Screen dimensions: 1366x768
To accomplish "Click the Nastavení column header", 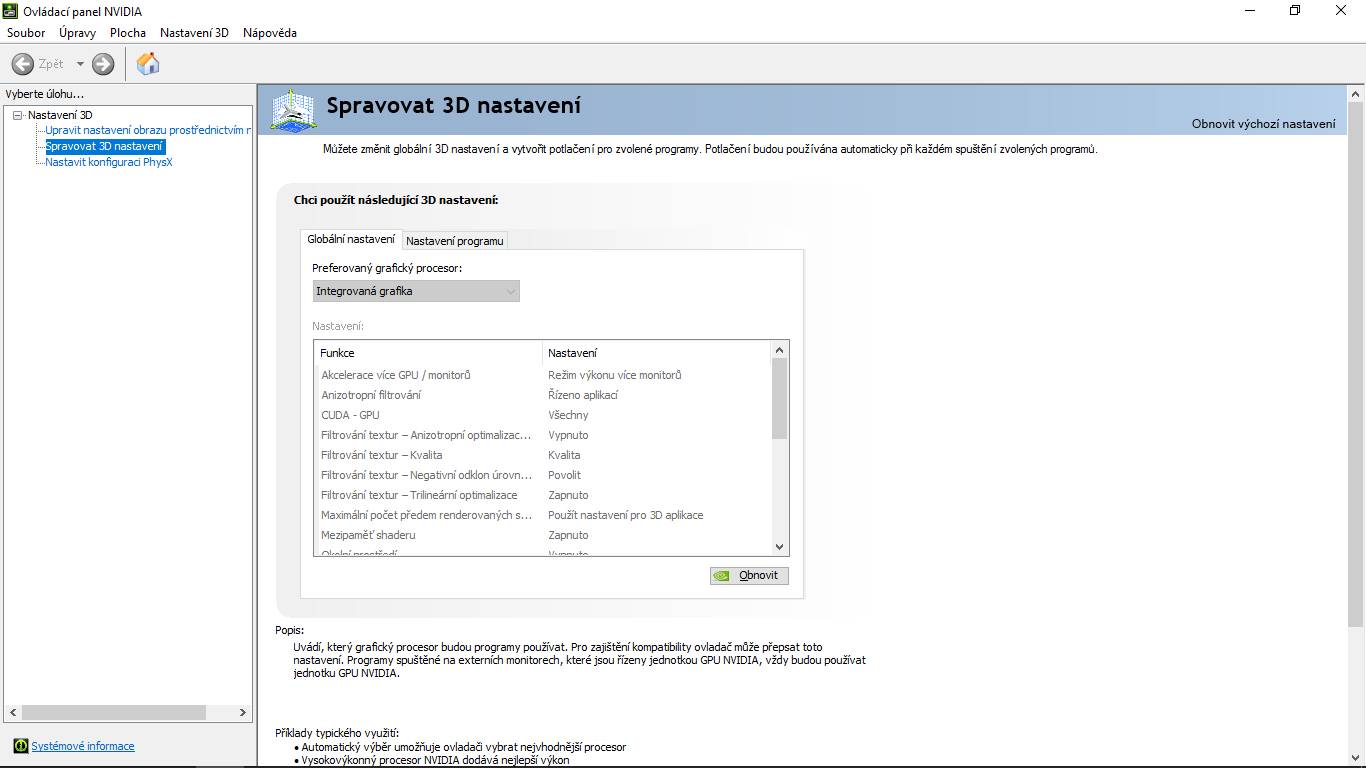I will tap(657, 353).
